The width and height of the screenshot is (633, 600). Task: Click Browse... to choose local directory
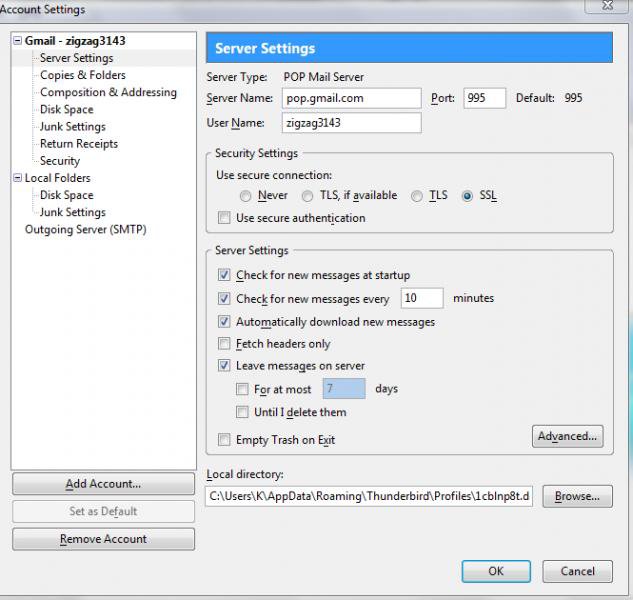(x=577, y=496)
